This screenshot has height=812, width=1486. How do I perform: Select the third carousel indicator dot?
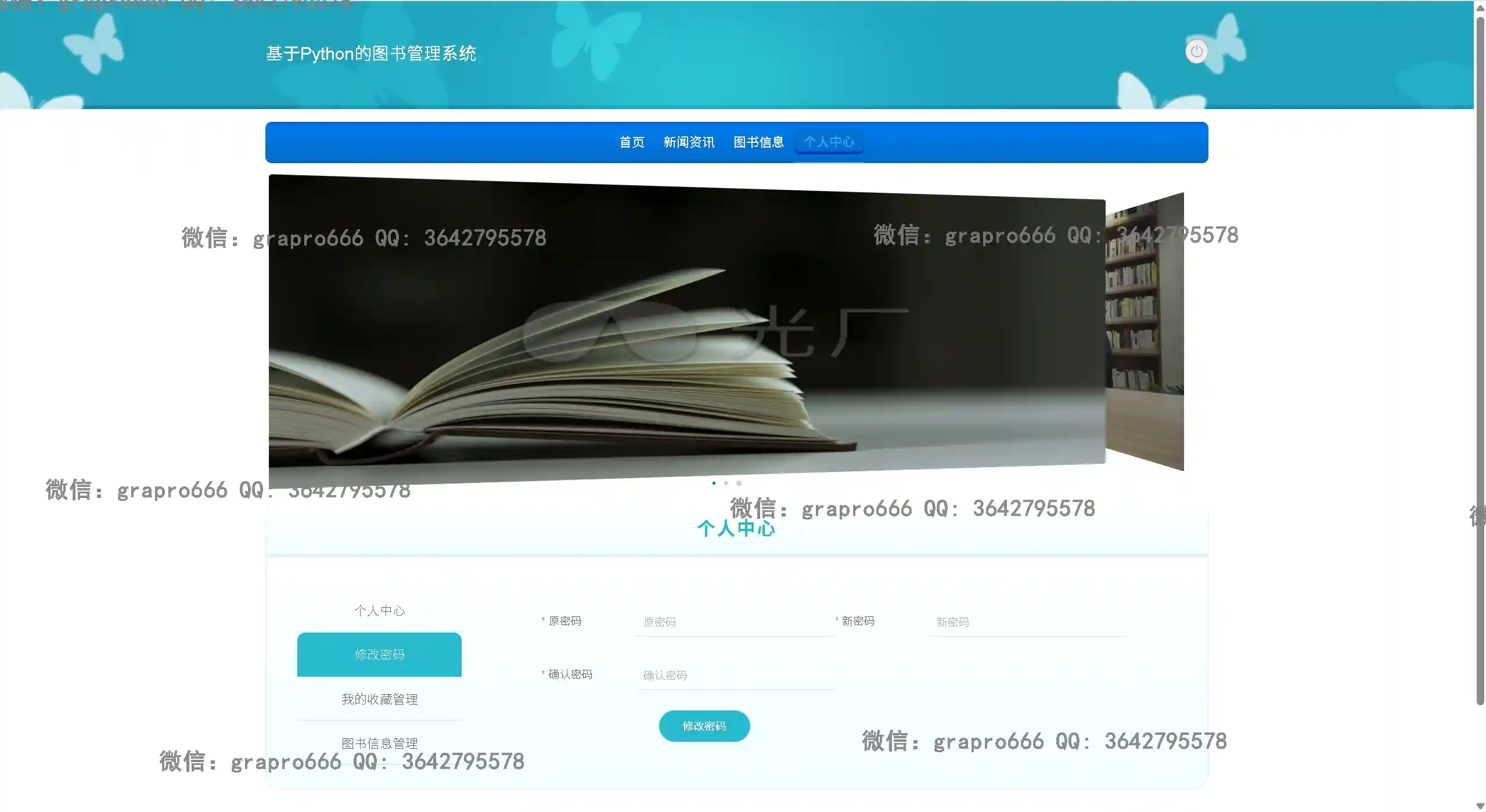[739, 483]
